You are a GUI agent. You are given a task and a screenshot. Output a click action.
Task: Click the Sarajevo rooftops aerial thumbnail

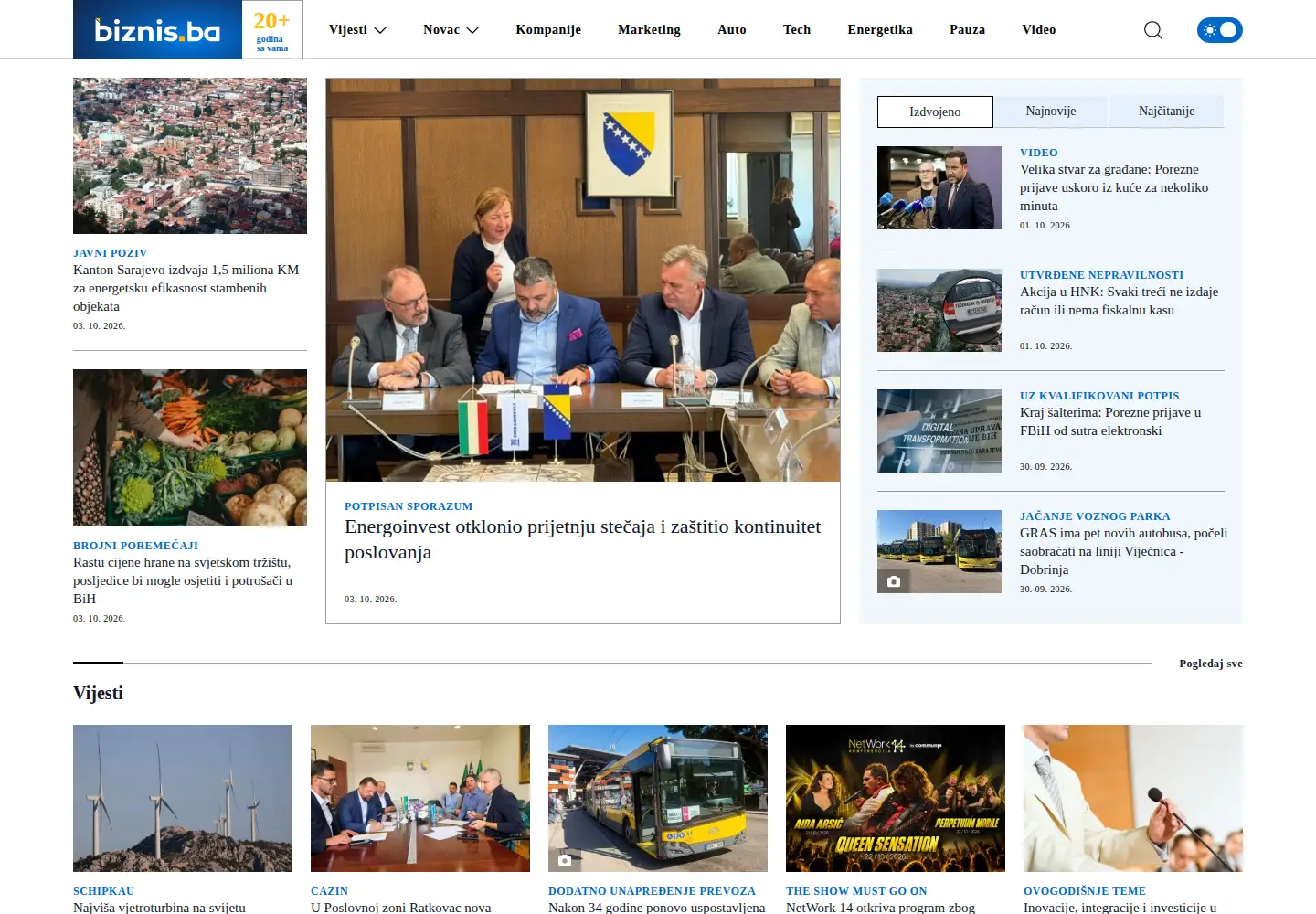pos(190,155)
